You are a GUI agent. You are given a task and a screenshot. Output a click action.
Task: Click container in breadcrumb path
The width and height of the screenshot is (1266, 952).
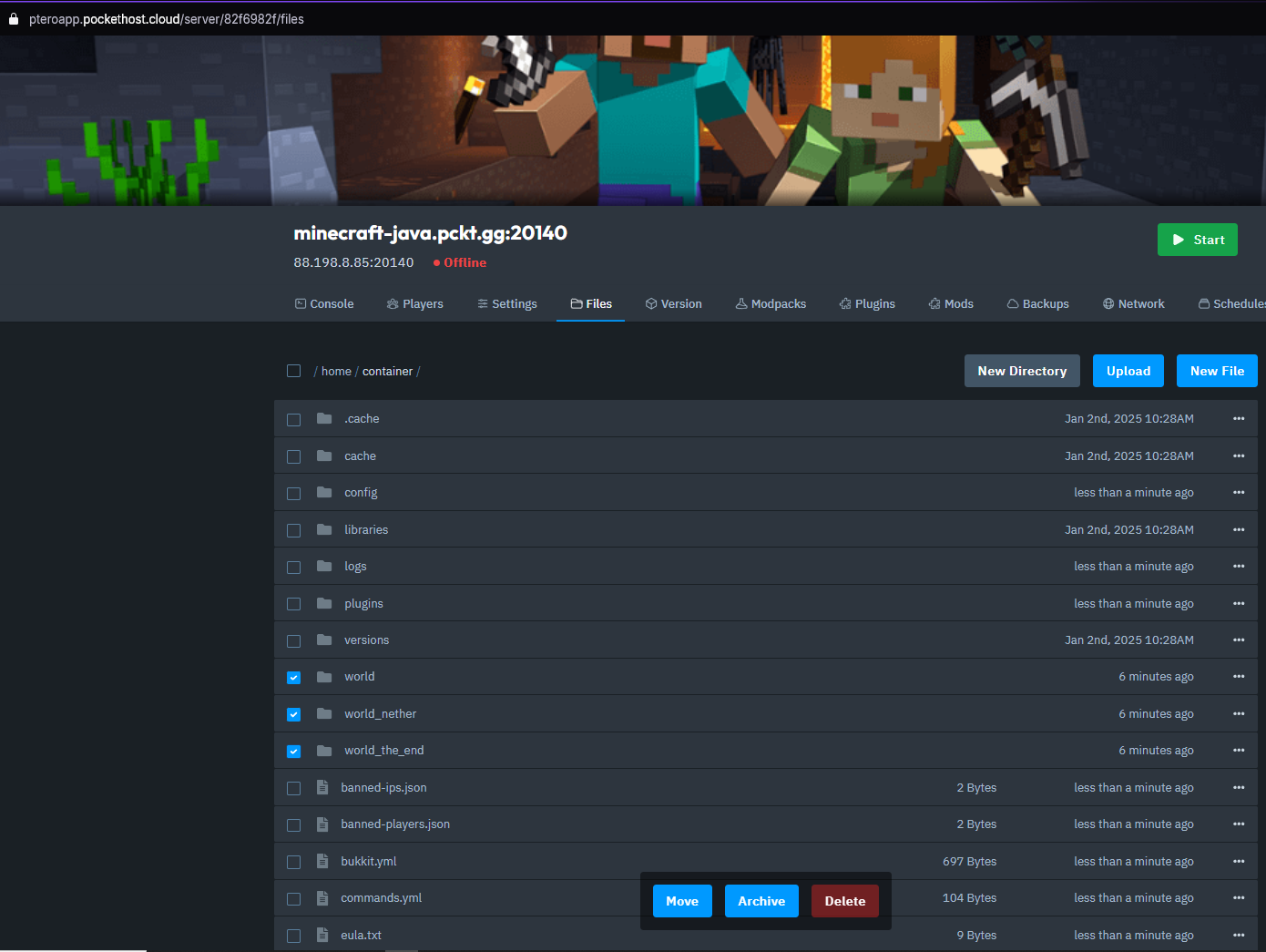[387, 371]
